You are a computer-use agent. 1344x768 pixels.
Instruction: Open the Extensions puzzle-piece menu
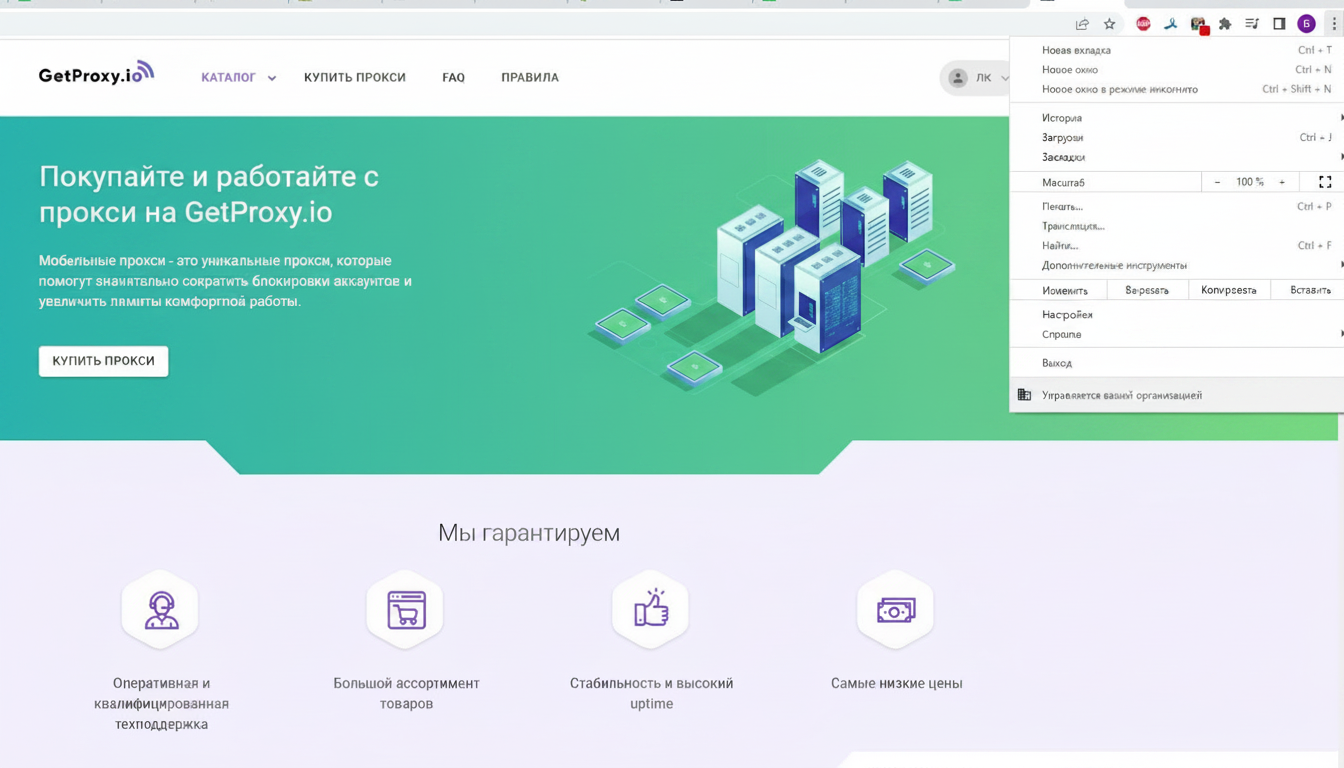1225,24
